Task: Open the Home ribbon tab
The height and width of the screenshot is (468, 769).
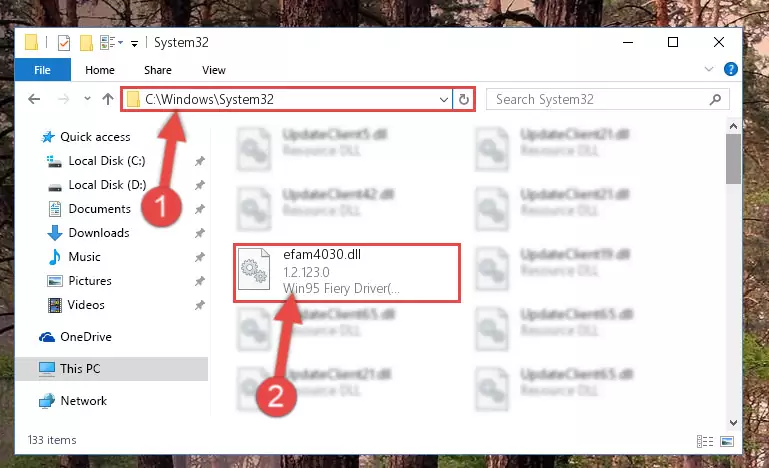Action: 100,70
